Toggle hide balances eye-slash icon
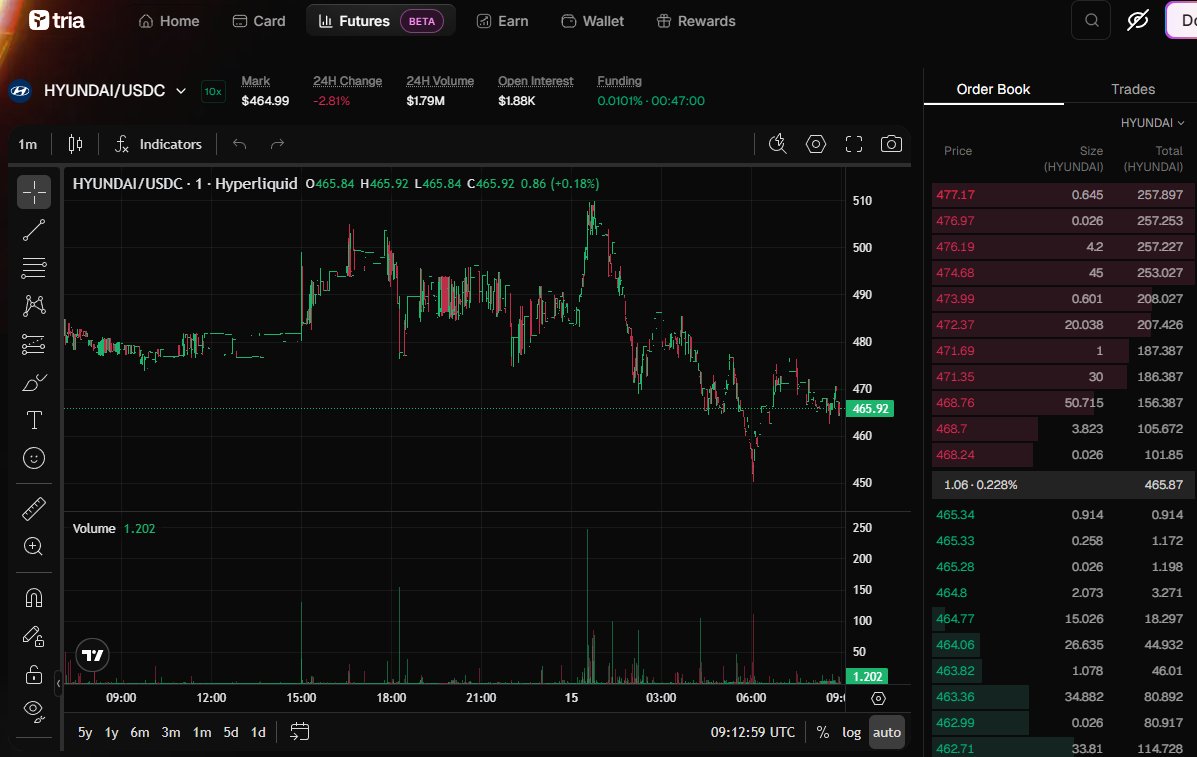 [x=1137, y=21]
